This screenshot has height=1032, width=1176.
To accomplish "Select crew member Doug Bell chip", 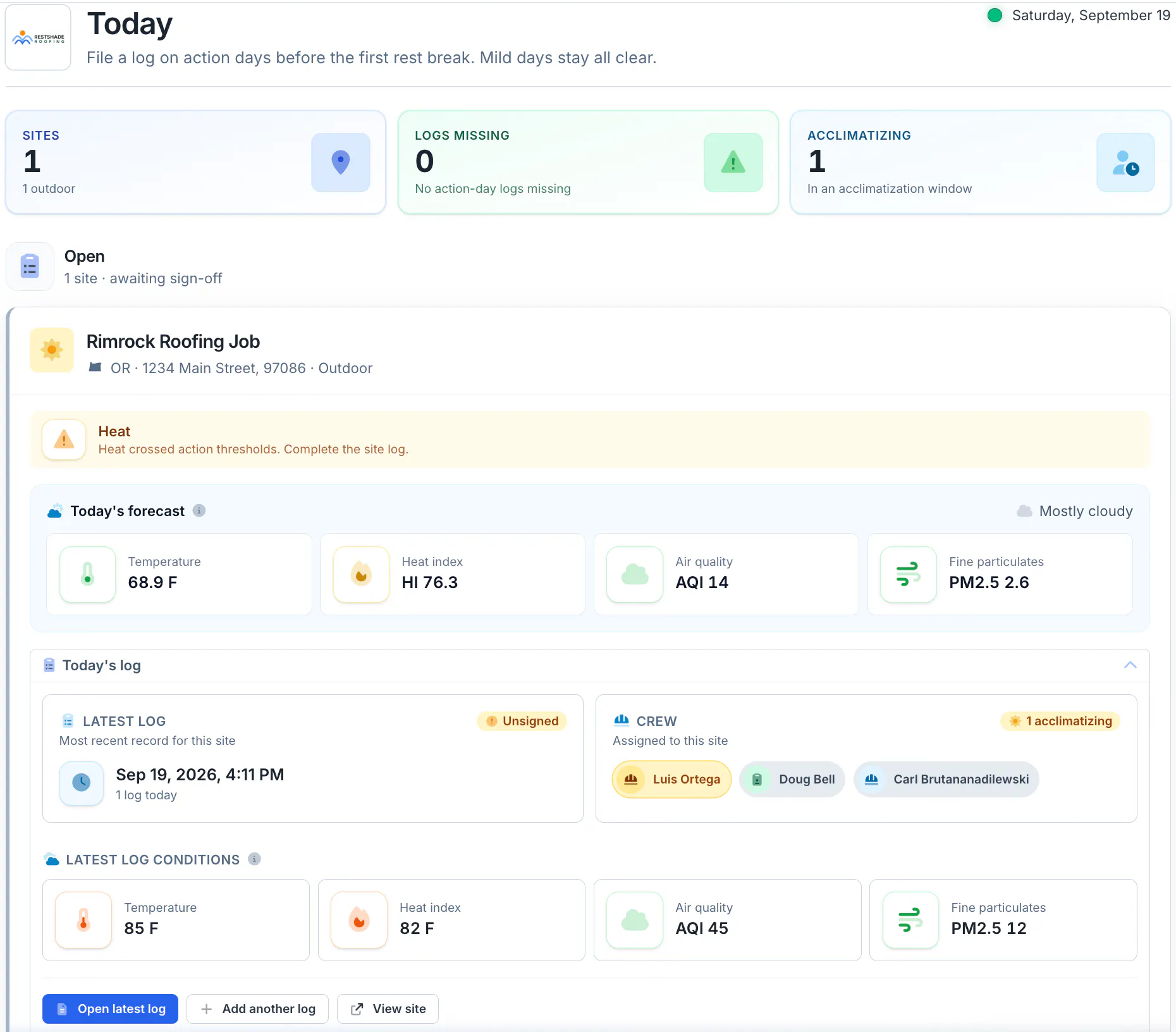I will tap(792, 779).
